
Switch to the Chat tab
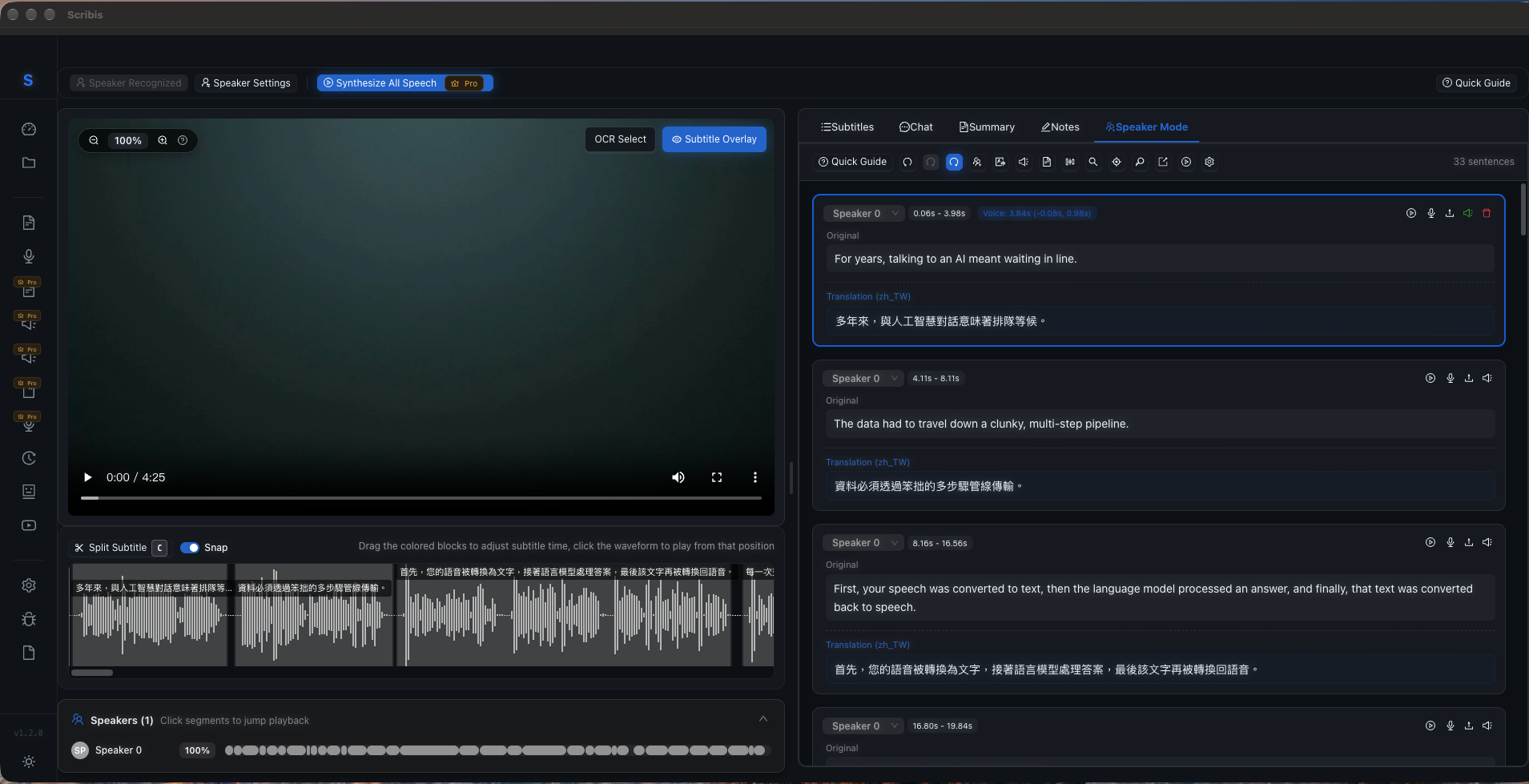pyautogui.click(x=916, y=127)
